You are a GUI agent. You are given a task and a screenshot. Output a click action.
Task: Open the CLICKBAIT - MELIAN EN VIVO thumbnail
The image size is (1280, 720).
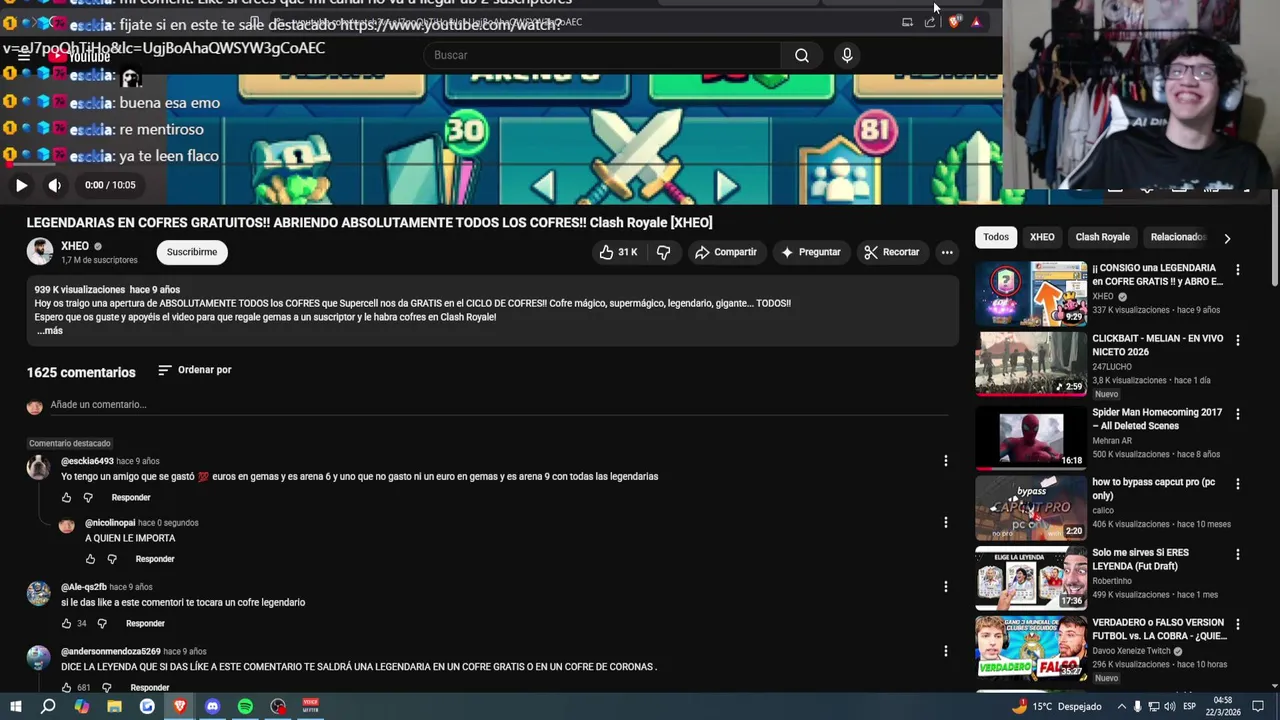pyautogui.click(x=1031, y=364)
